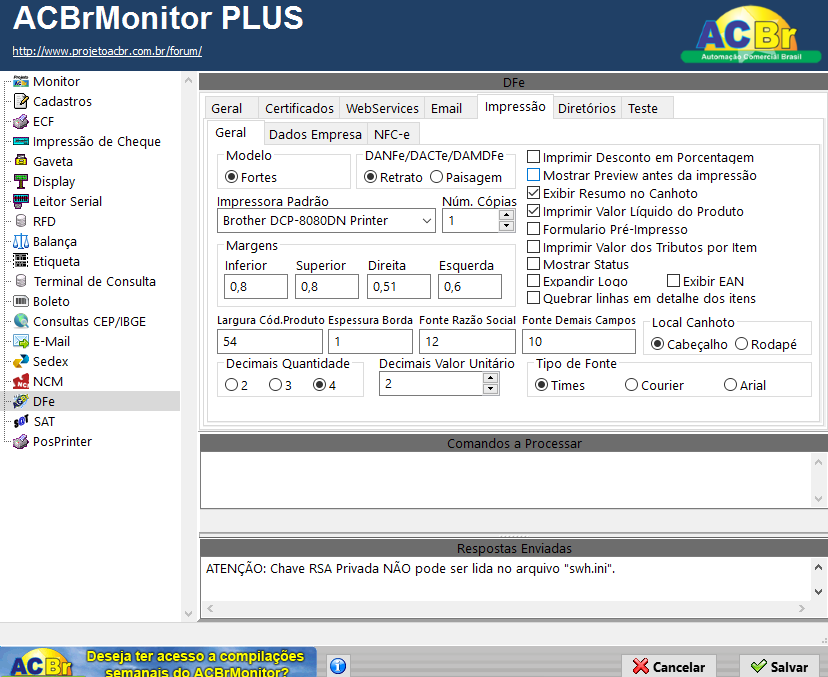The height and width of the screenshot is (677, 828).
Task: Select Arial font type
Action: [730, 385]
